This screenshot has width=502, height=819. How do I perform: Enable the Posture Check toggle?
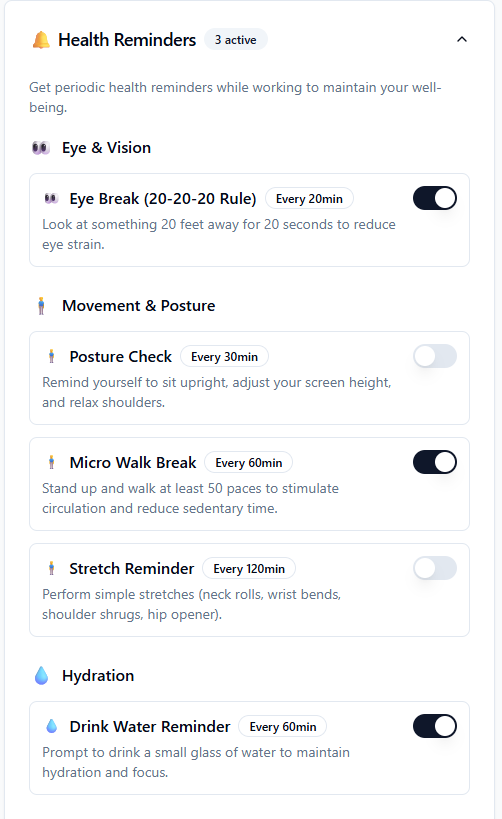tap(435, 356)
